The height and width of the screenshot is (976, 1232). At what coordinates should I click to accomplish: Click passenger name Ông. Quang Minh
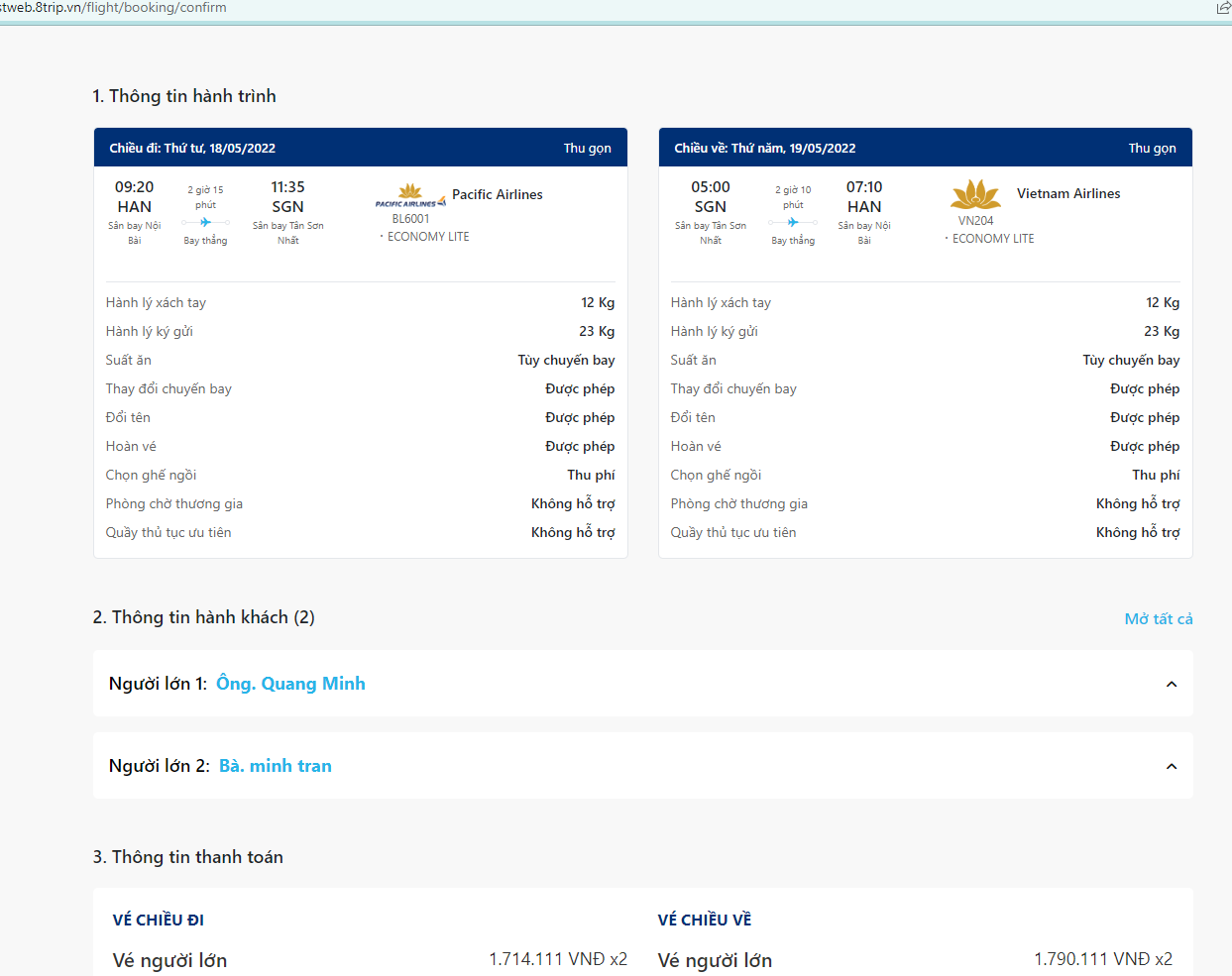290,684
